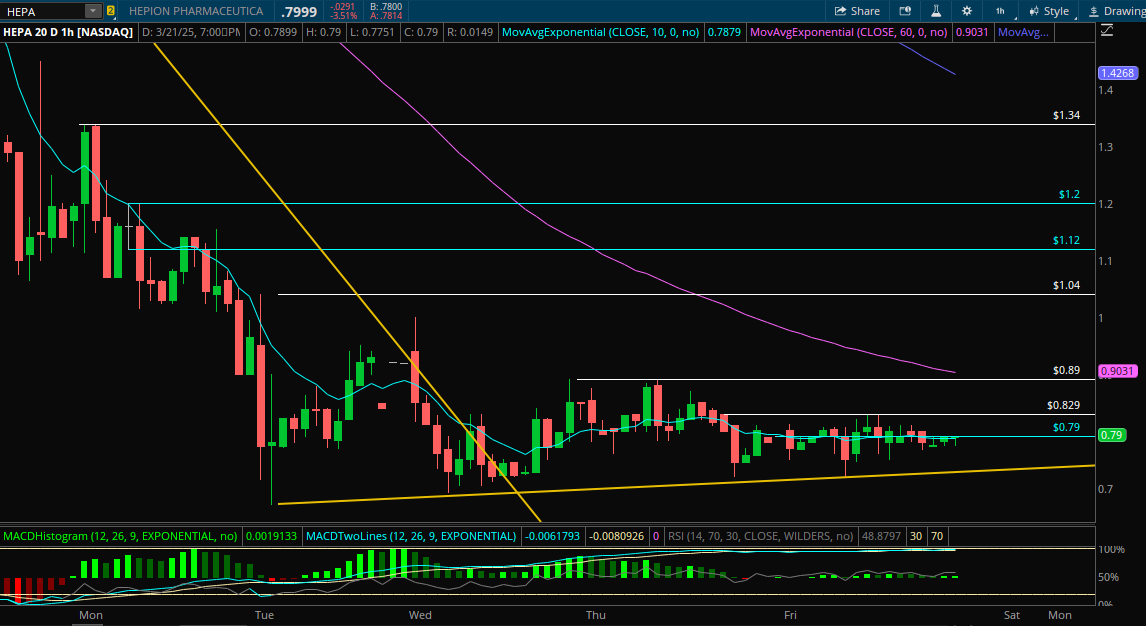Click the -3.51% change value
This screenshot has width=1146, height=626.
click(x=344, y=15)
